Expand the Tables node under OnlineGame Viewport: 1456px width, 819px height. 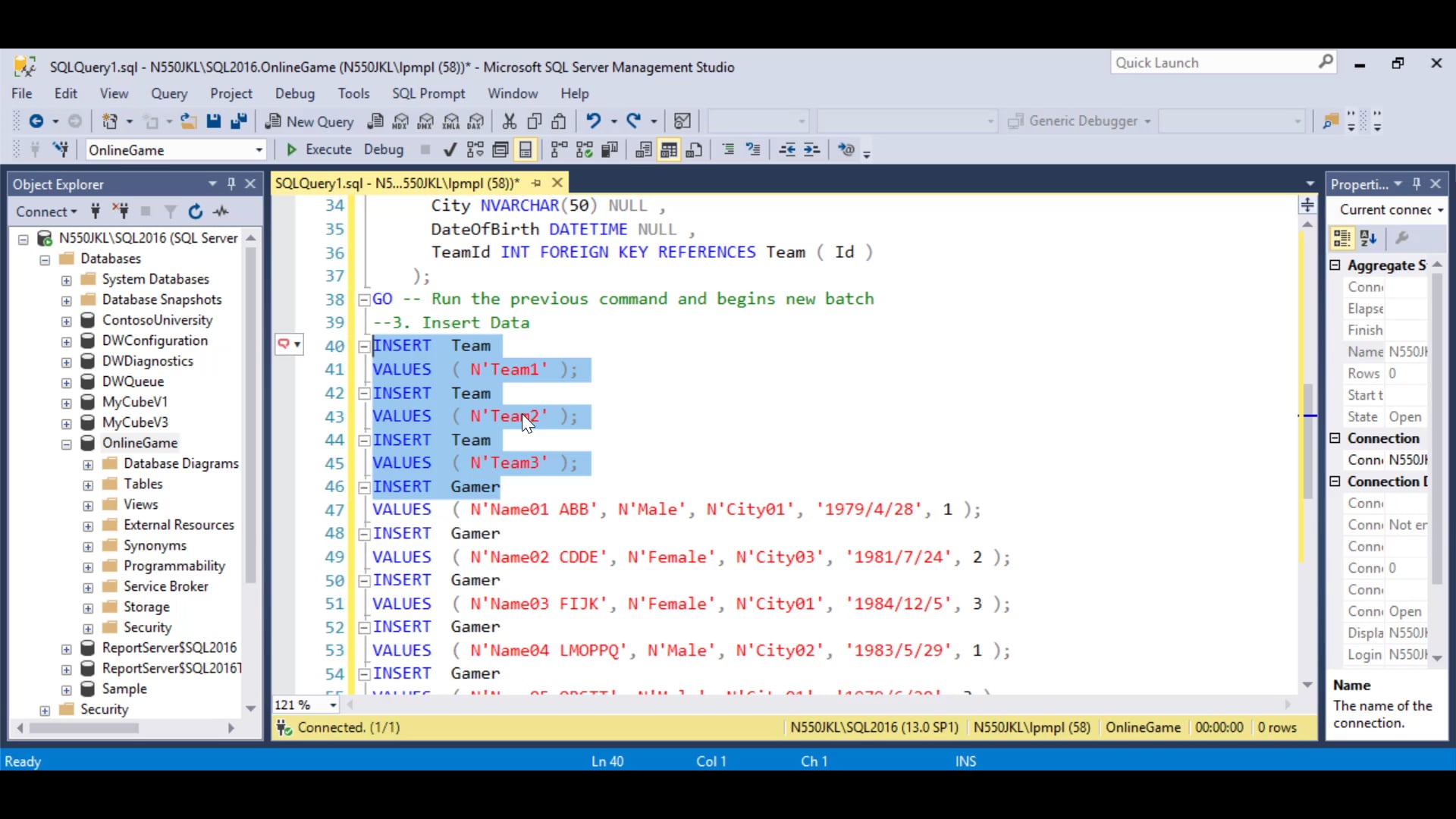tap(87, 483)
